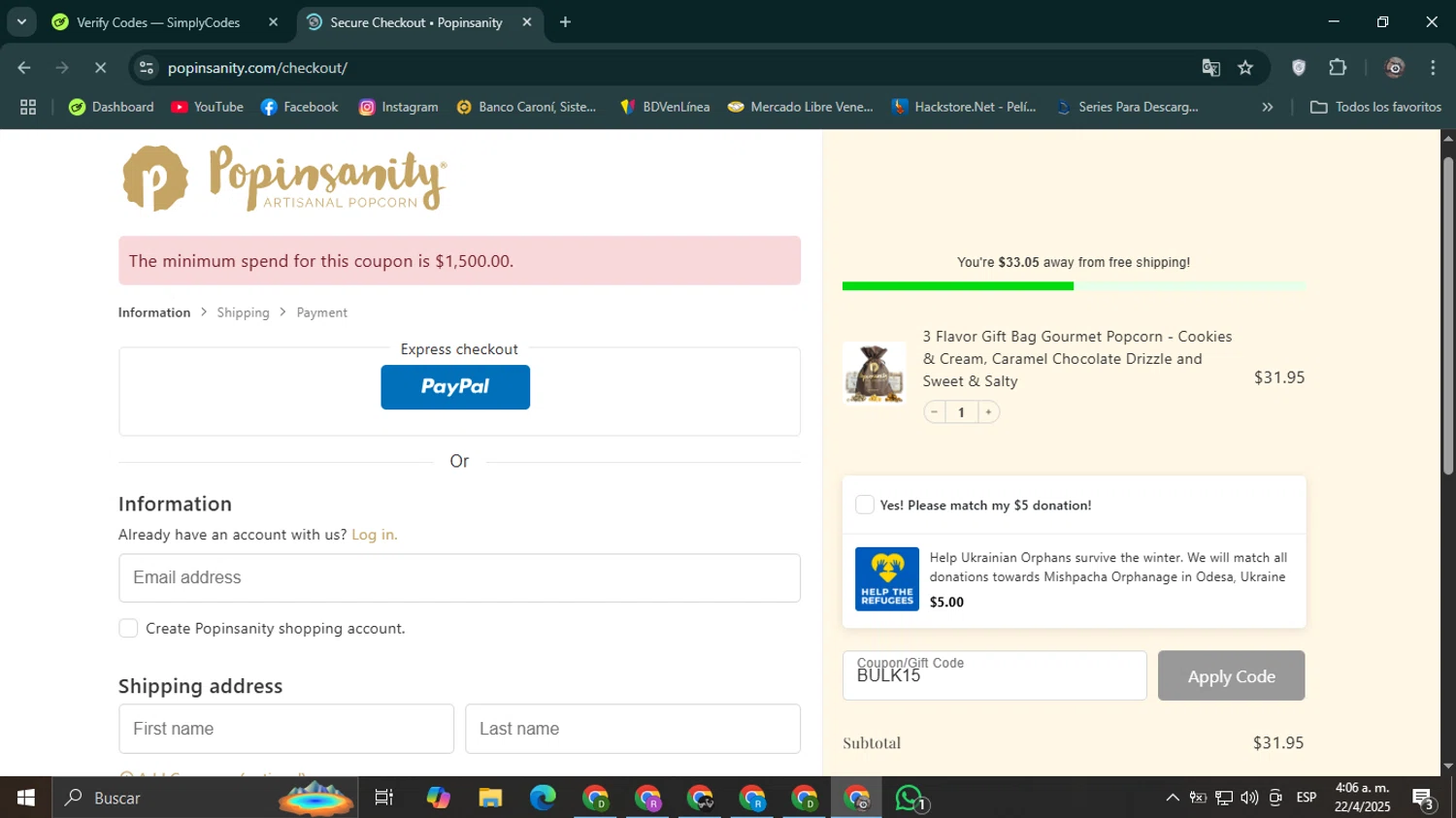The height and width of the screenshot is (818, 1456).
Task: Increase product quantity with plus
Action: coord(988,412)
